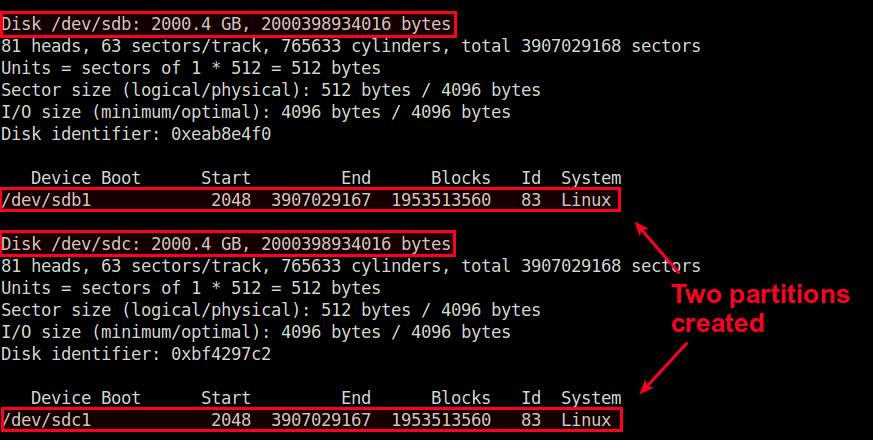This screenshot has height=440, width=873.
Task: Click the Blocks value 1953513560 for sdb1
Action: click(442, 200)
